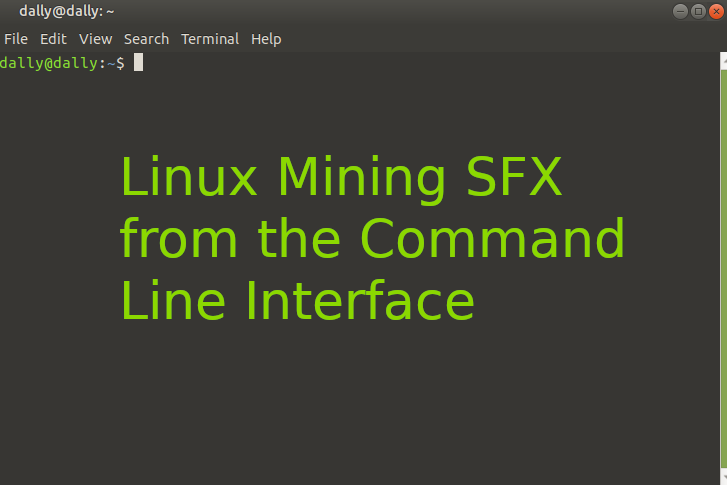Click the "from the Command" text line

[x=372, y=239]
